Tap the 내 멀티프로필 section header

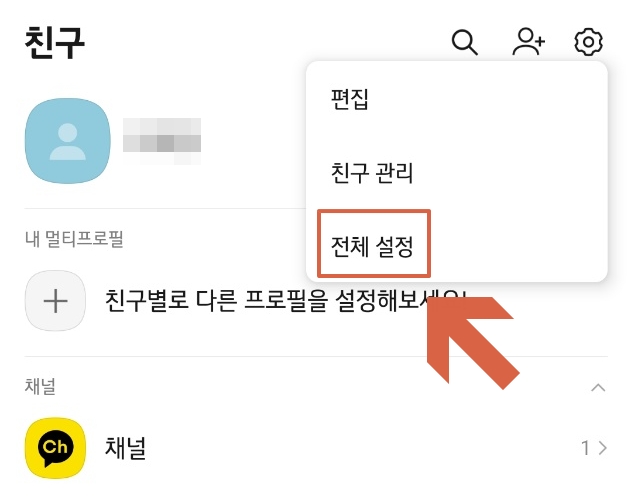[x=74, y=239]
